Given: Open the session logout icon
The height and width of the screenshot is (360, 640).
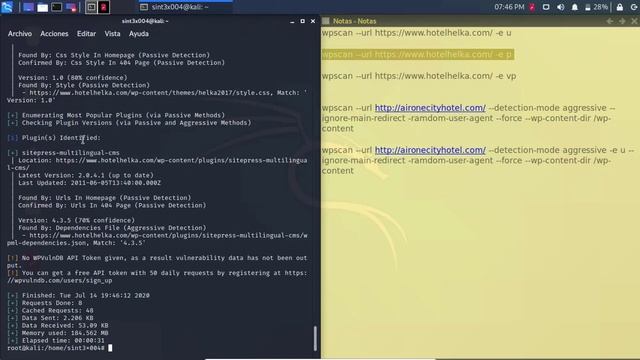Looking at the screenshot, I should tap(634, 7).
